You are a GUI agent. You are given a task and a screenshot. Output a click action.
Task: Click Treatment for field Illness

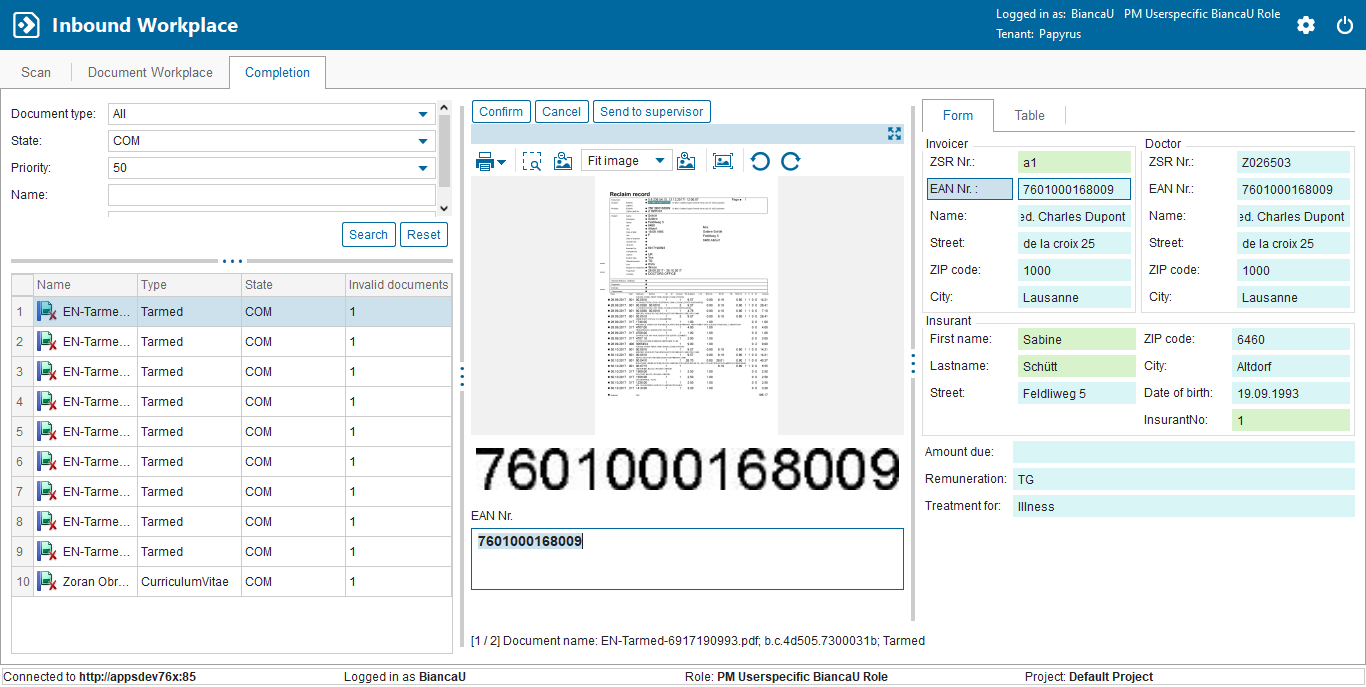point(1183,507)
